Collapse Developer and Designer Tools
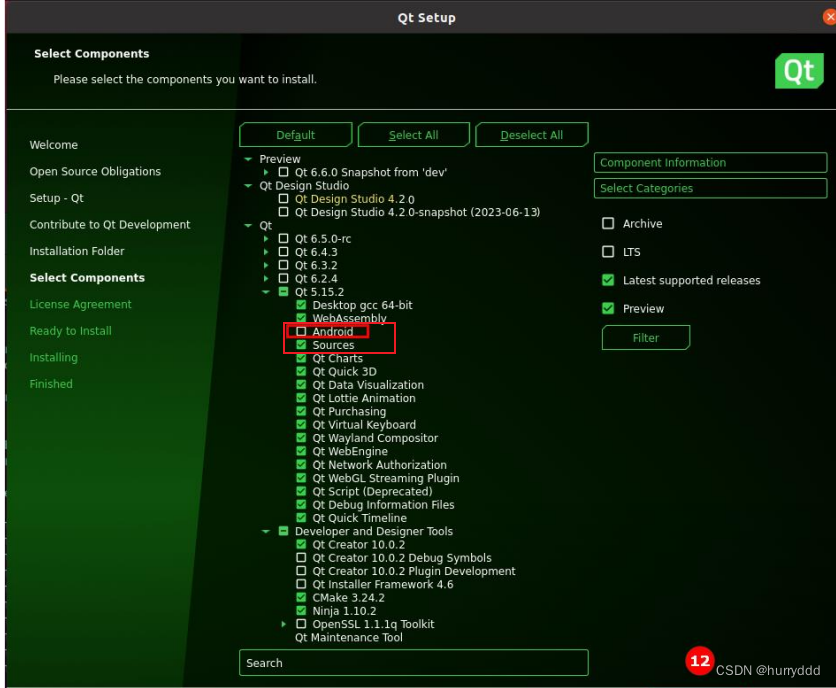 (x=266, y=531)
